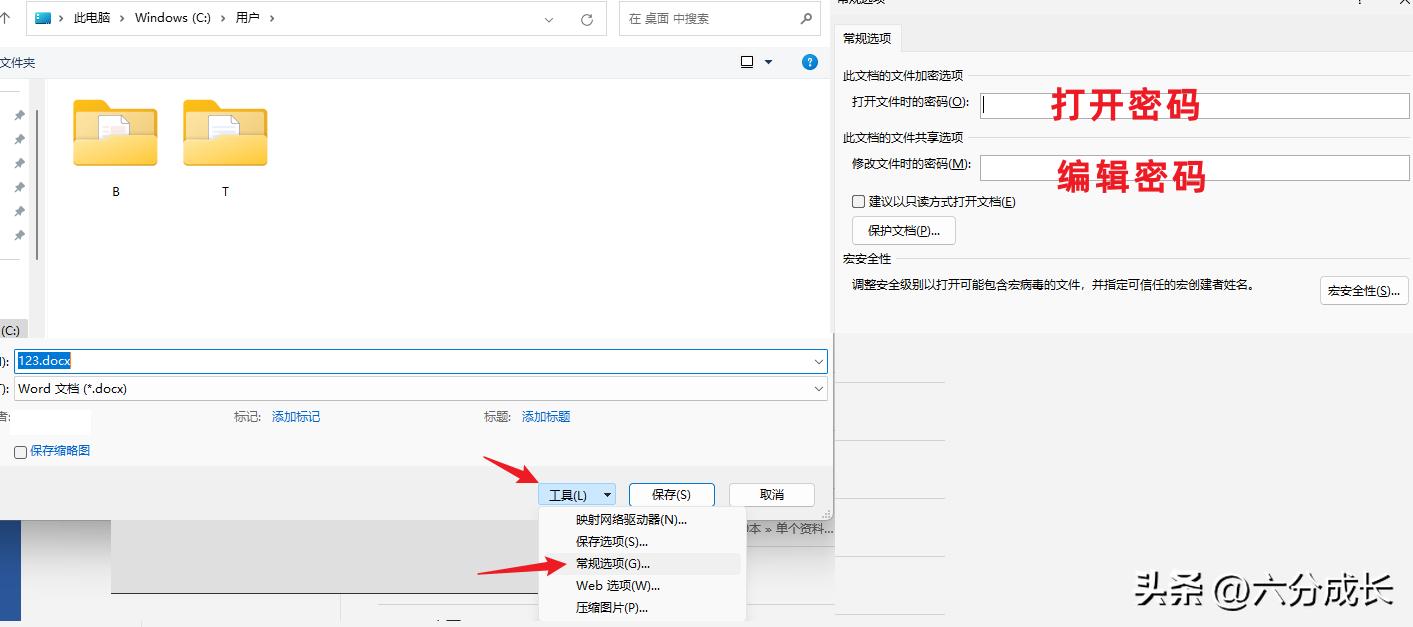Enable the 保存缩略图 checkbox
This screenshot has height=627, width=1413.
point(20,452)
